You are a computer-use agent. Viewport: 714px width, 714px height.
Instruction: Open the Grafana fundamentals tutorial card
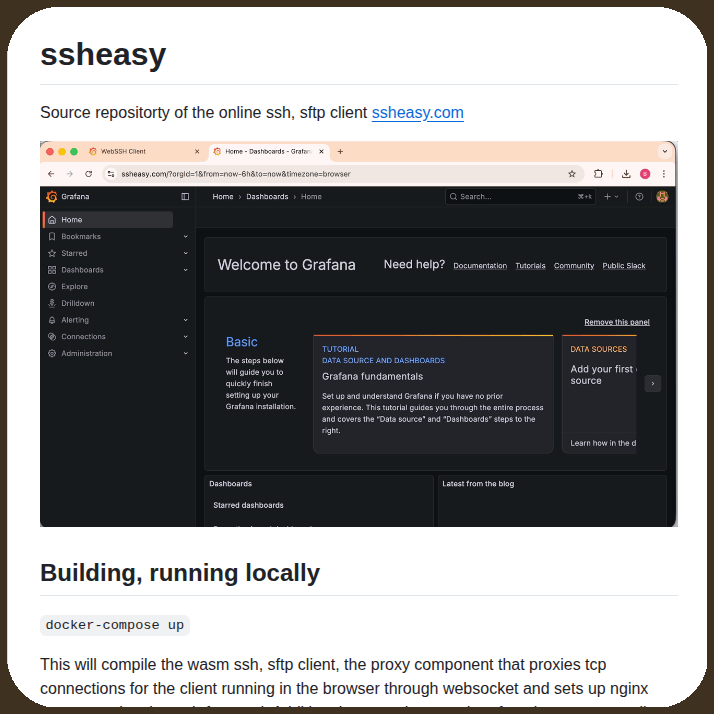(x=433, y=394)
